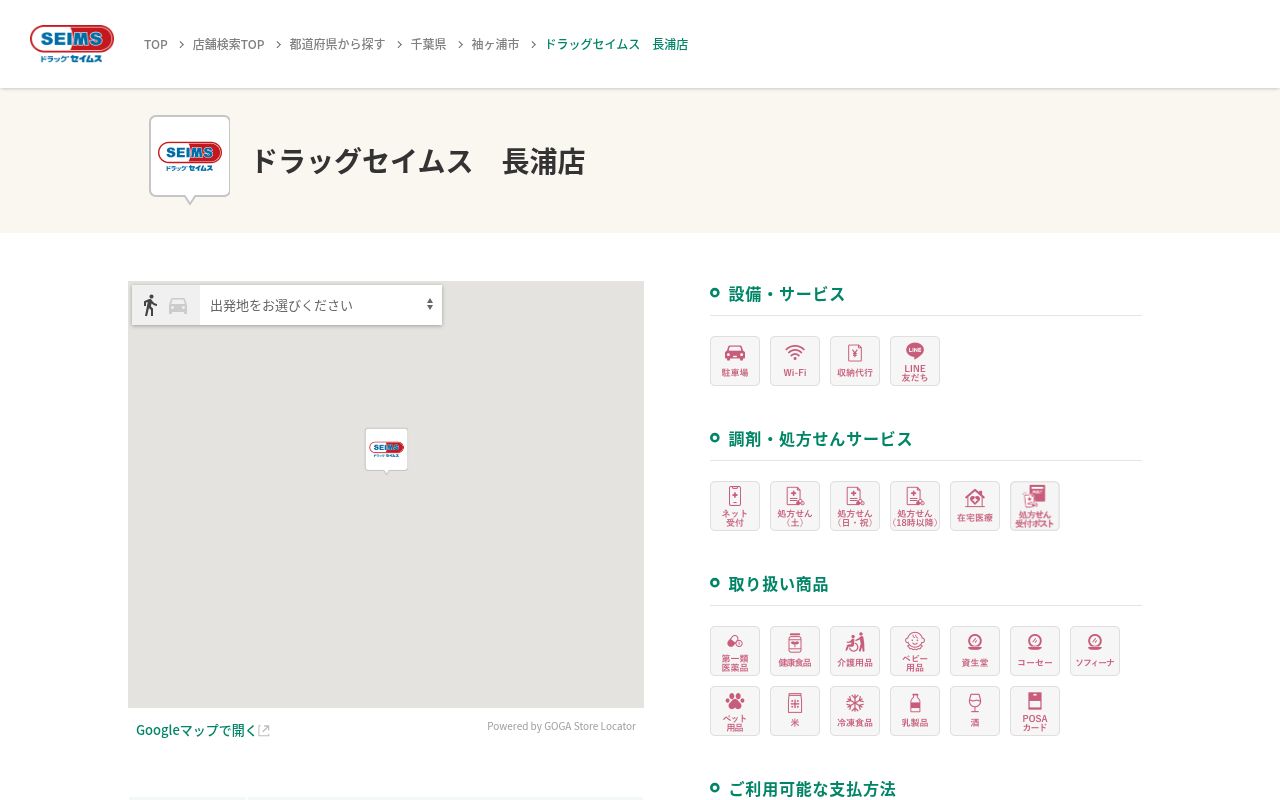Viewport: 1280px width, 800px height.
Task: Open the 千葉県 breadcrumb link
Action: 428,44
